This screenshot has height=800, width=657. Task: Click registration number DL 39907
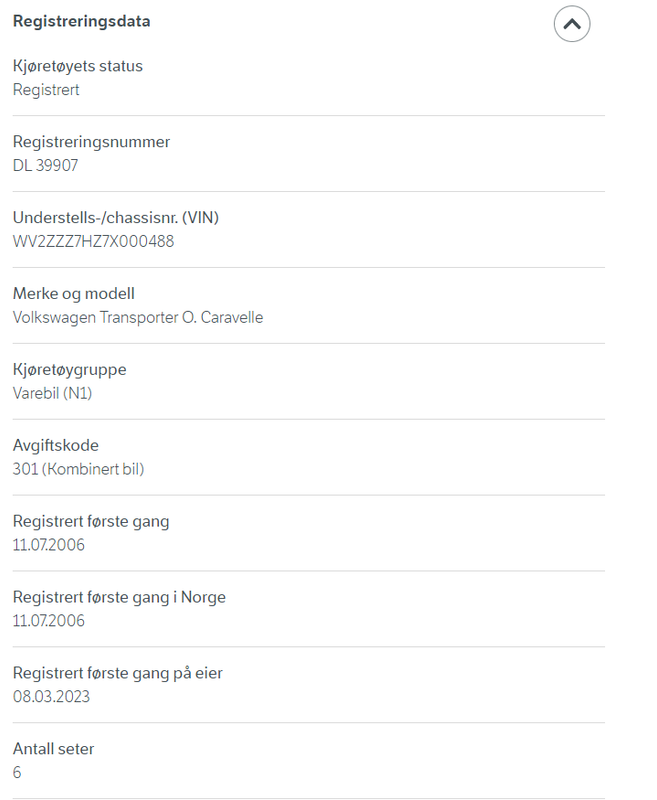[45, 165]
